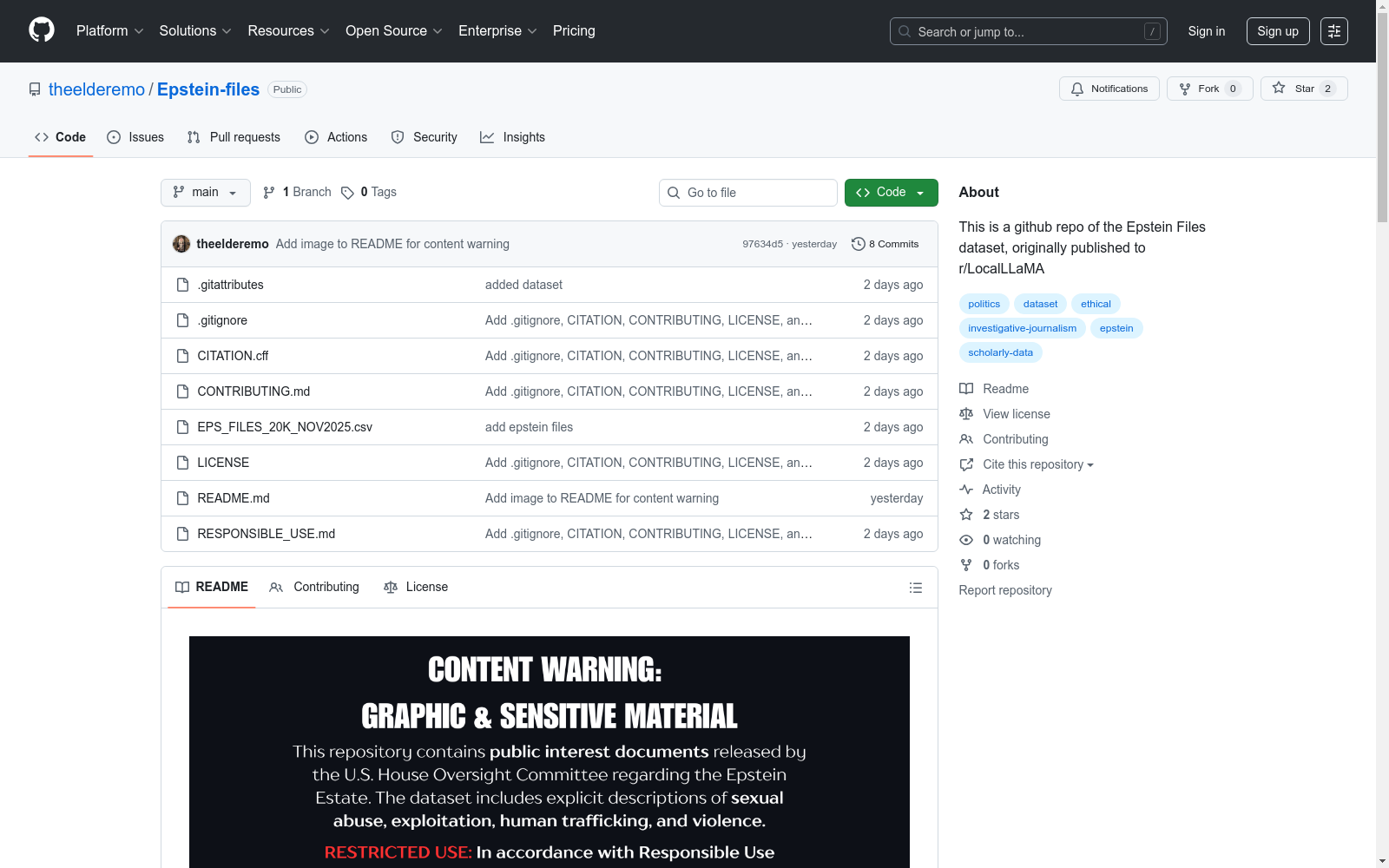Open the 97634d5 commit hash

coord(763,244)
